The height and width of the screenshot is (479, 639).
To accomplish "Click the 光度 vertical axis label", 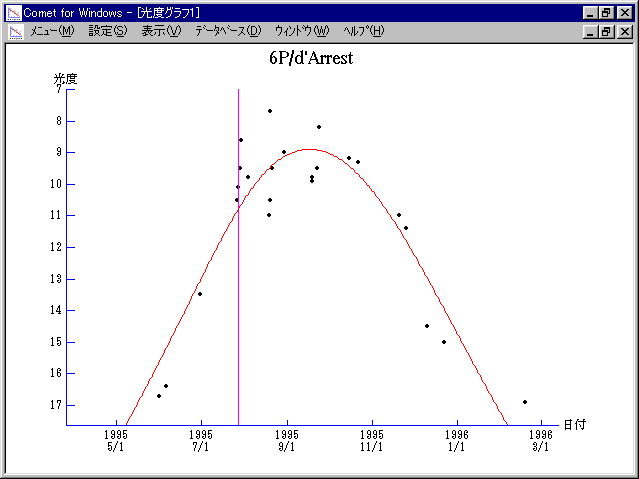I will tap(65, 78).
